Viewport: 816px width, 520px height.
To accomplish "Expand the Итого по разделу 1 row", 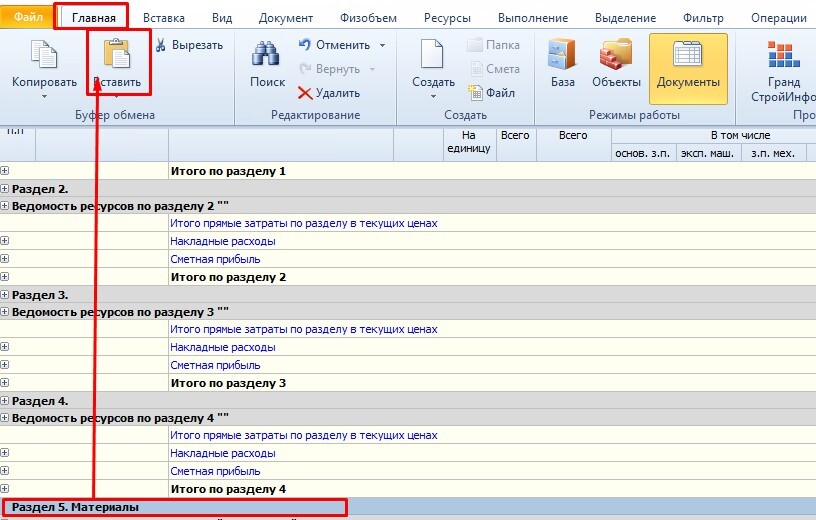I will point(5,170).
